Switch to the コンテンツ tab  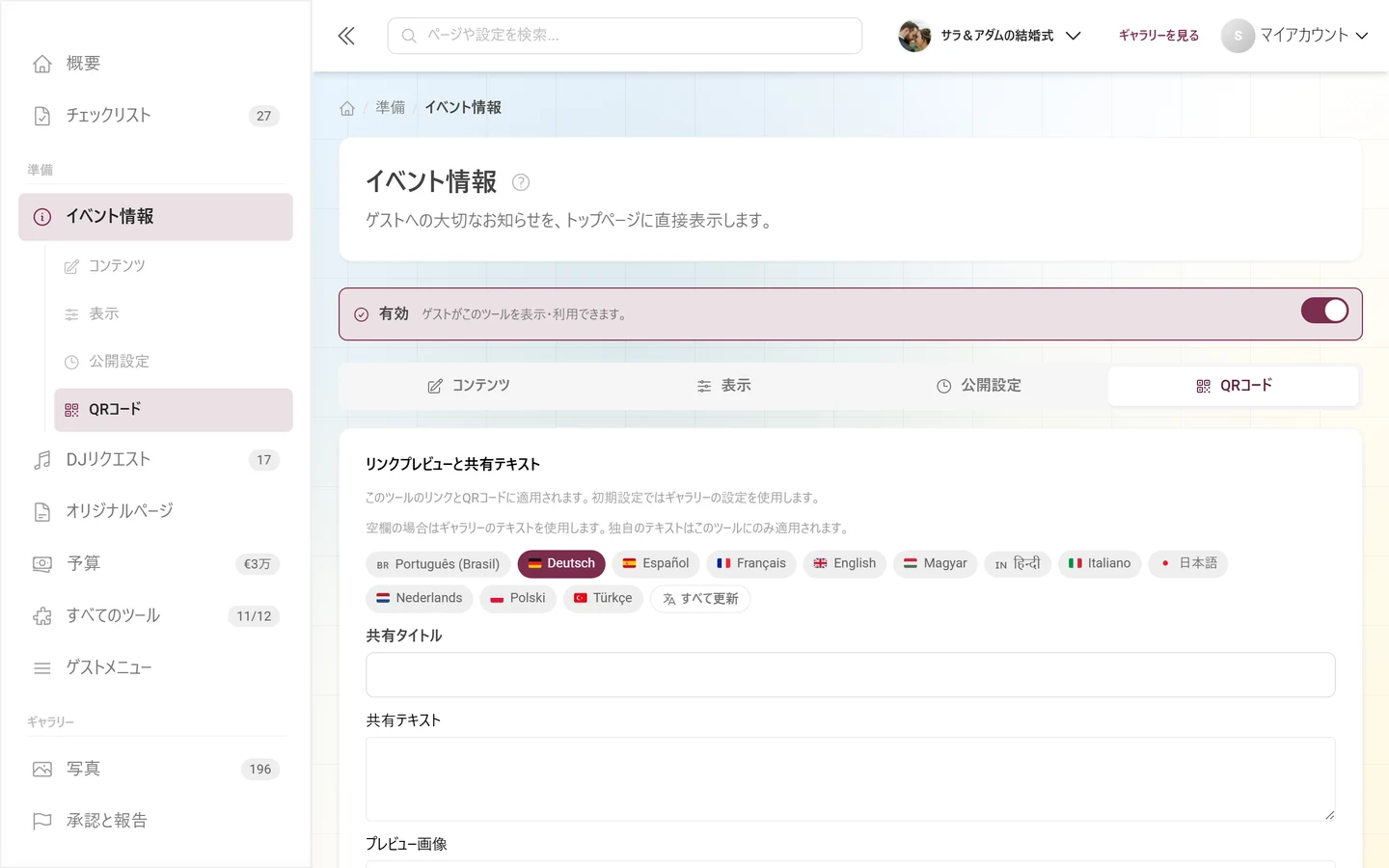(468, 386)
